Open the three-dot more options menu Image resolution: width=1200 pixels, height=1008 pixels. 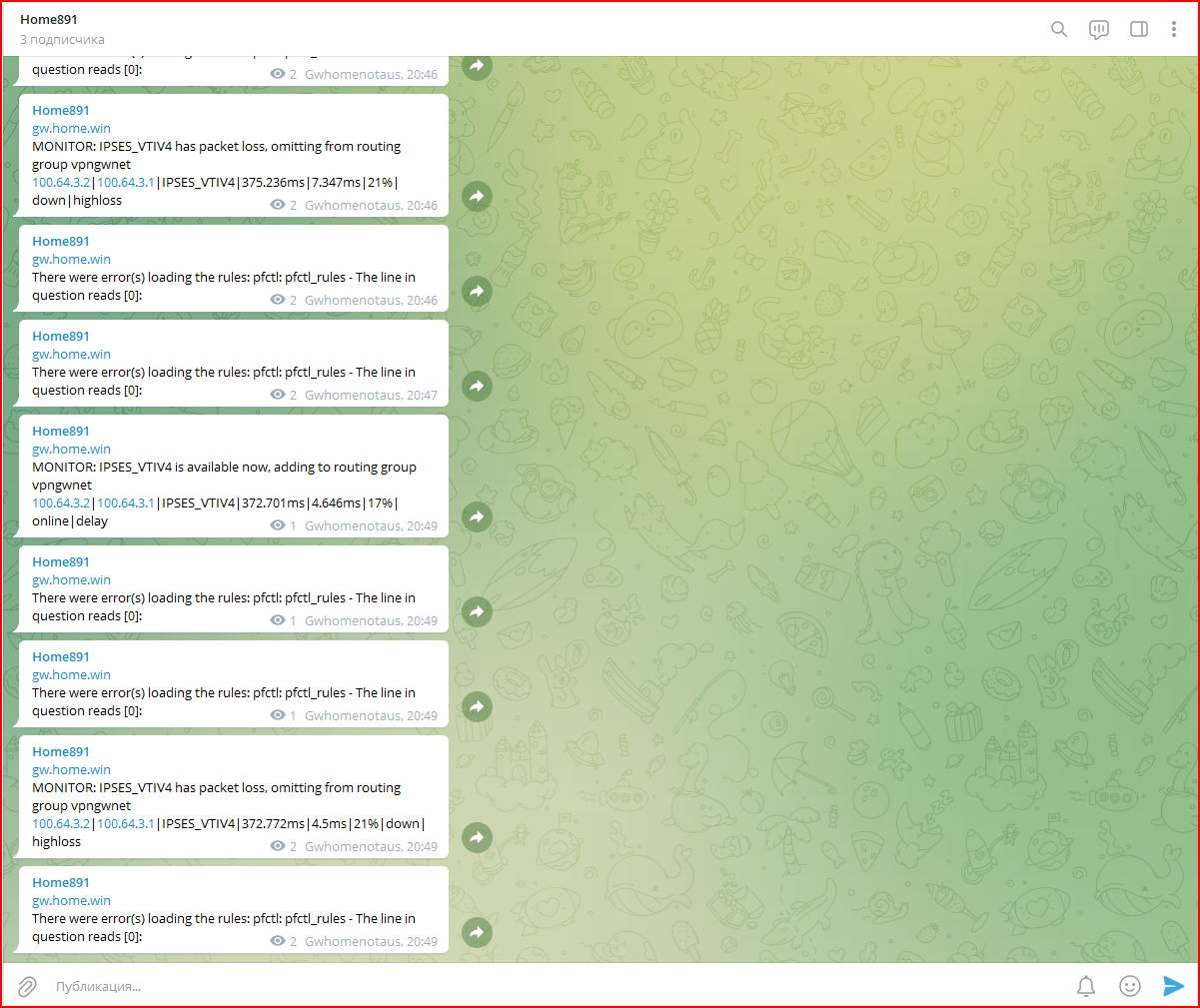click(1173, 29)
